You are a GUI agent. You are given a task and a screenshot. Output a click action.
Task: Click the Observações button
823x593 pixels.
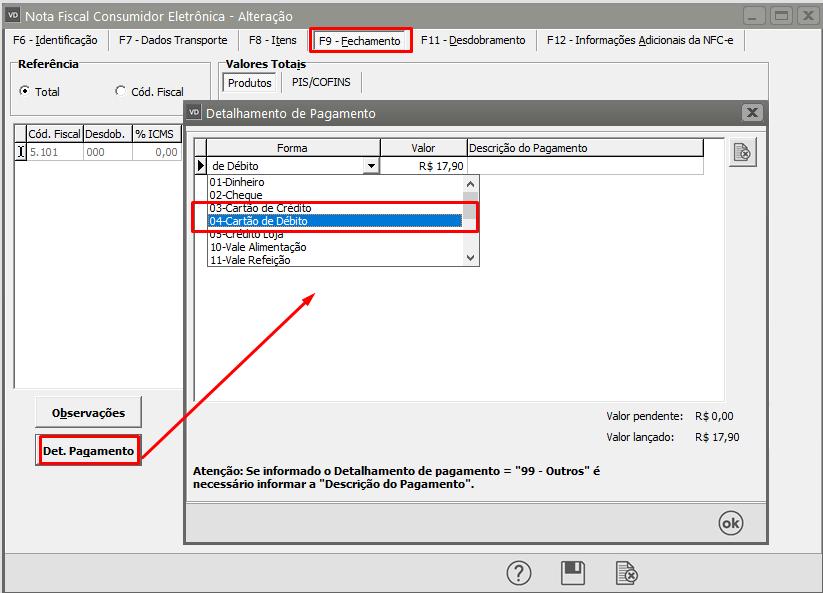click(88, 412)
